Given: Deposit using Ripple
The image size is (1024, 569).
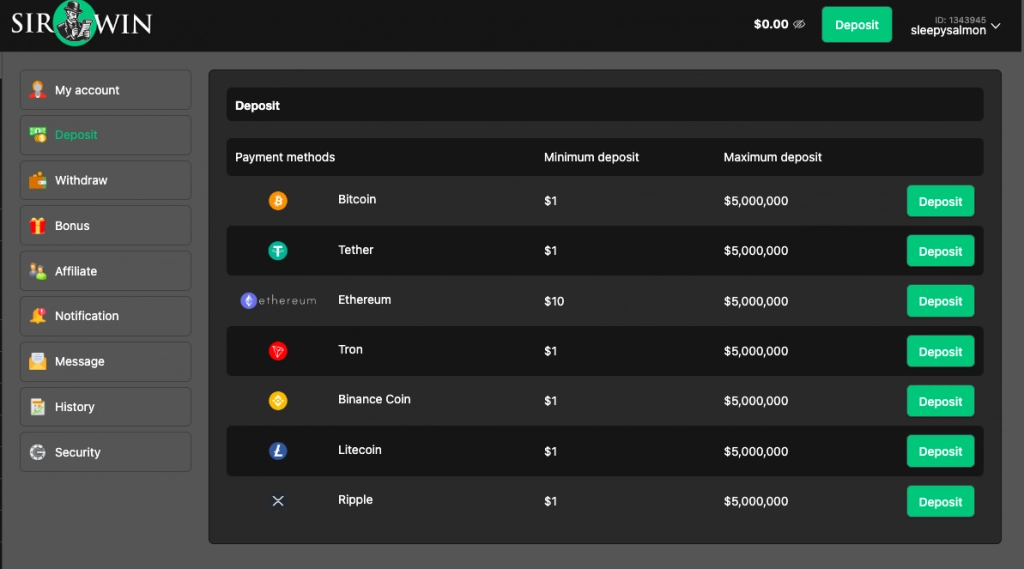Looking at the screenshot, I should 939,502.
